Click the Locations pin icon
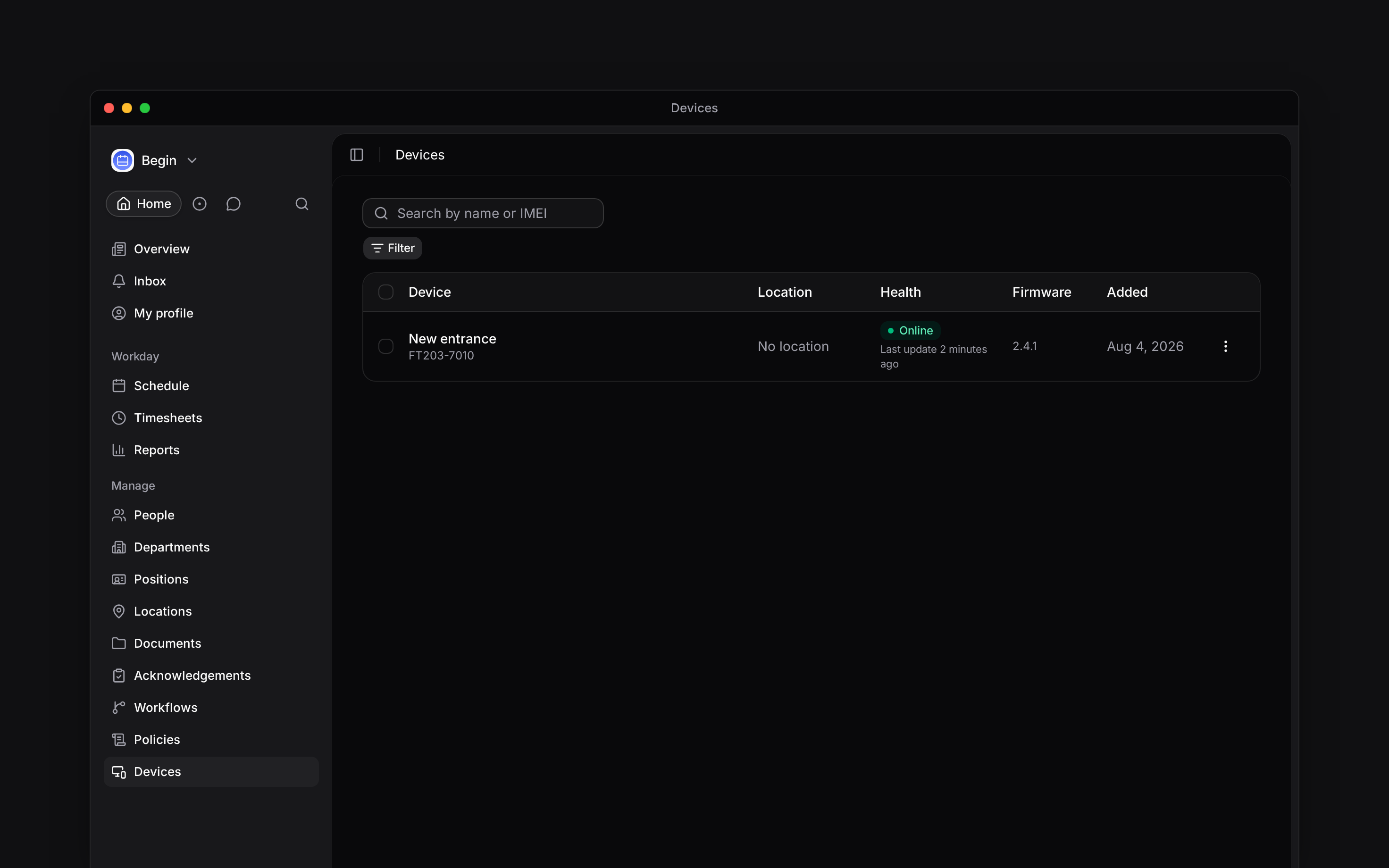 coord(119,611)
